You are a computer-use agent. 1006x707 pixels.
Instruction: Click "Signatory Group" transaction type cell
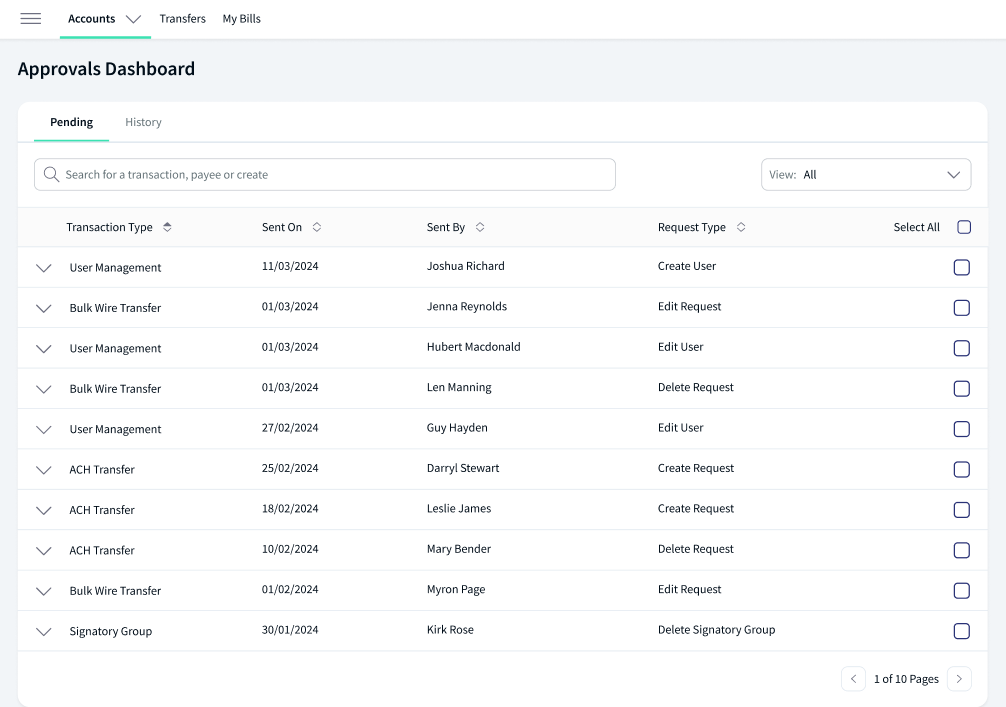111,631
